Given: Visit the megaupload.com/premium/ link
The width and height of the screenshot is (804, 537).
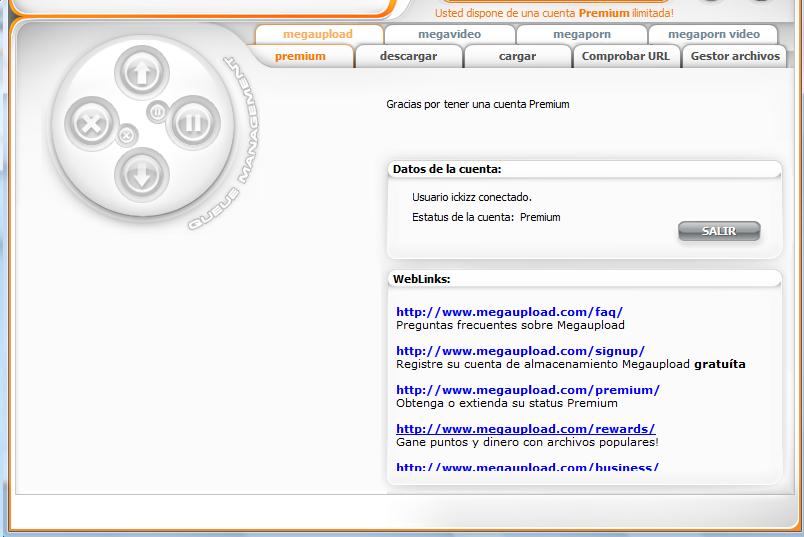Looking at the screenshot, I should click(527, 390).
